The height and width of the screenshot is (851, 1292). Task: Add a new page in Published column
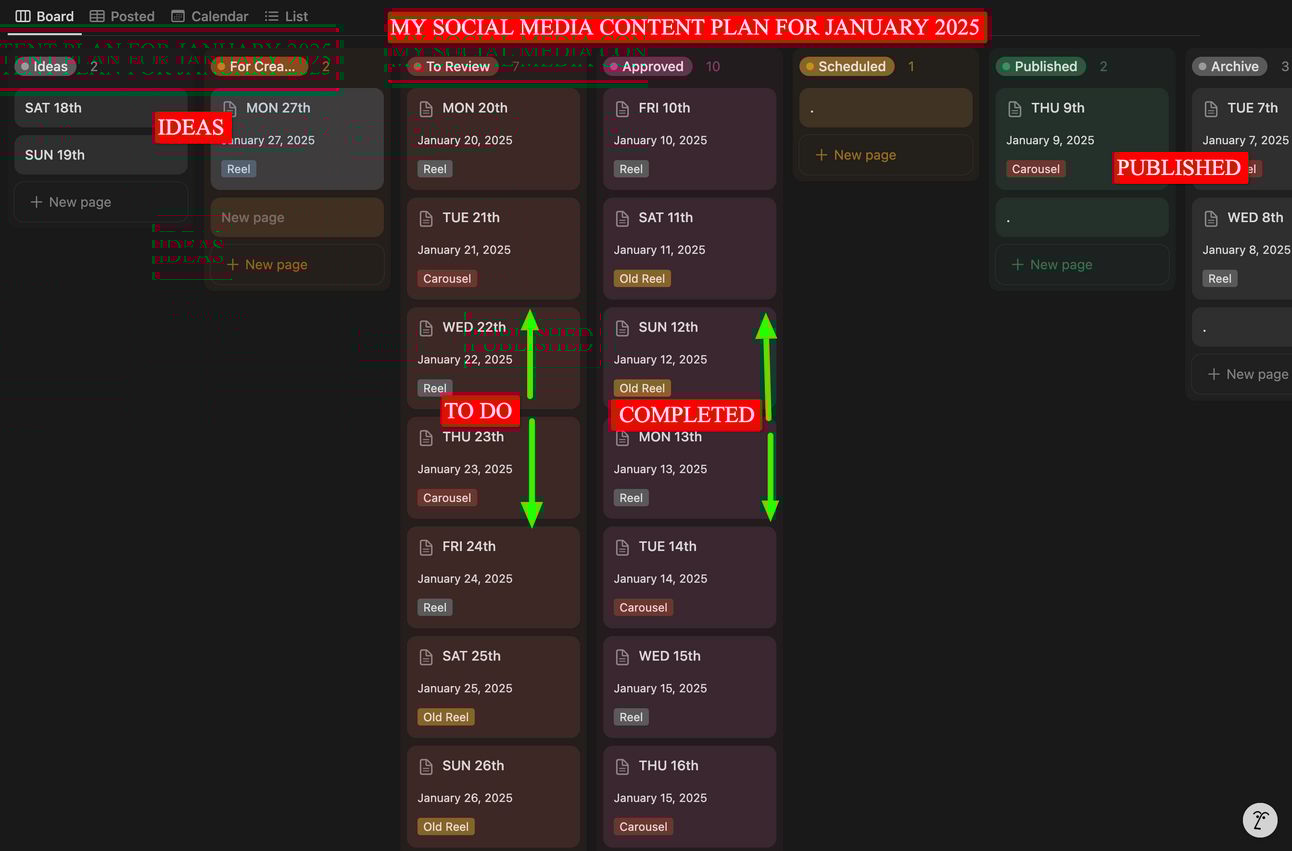click(x=1082, y=265)
